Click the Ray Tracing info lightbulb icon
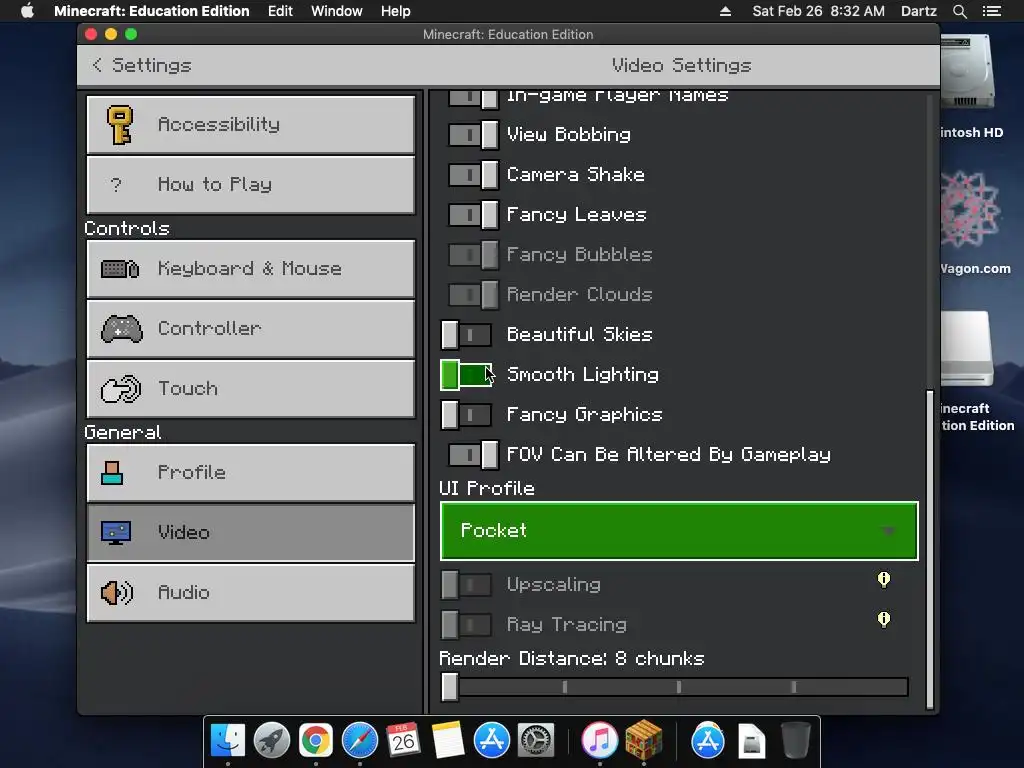 tap(884, 619)
